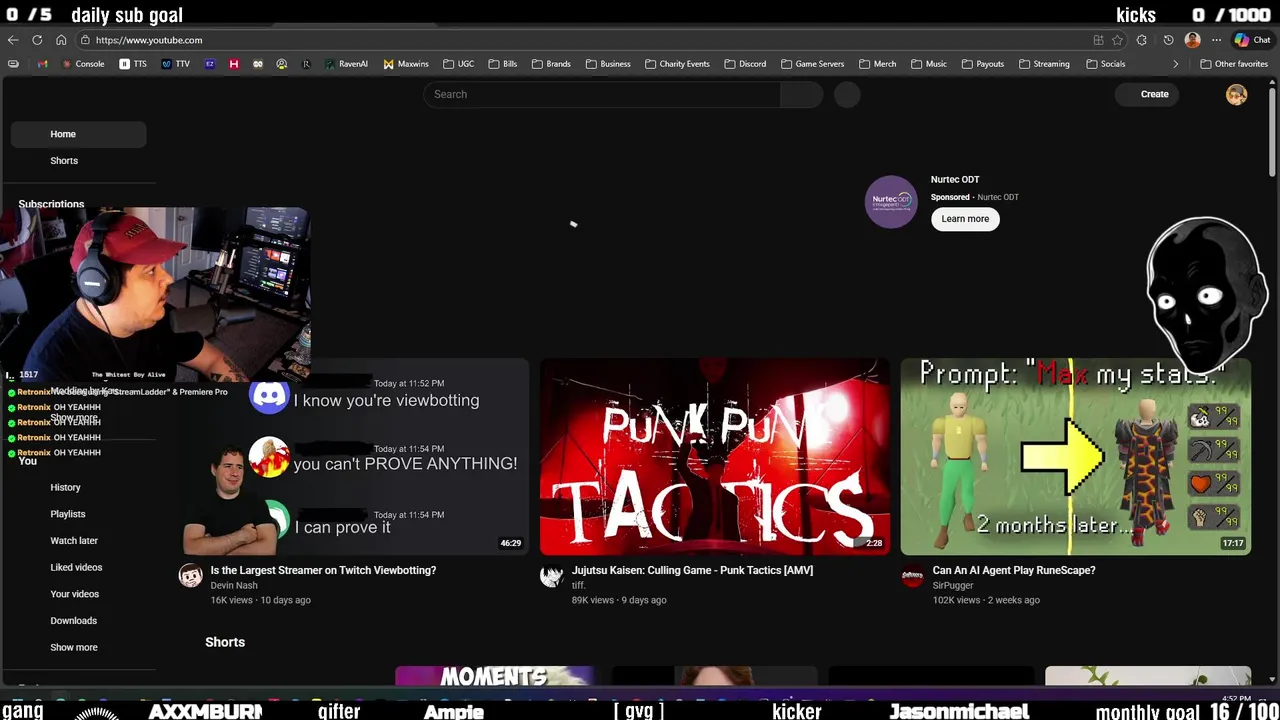Open the split screen apps icon in address bar
The width and height of the screenshot is (1280, 720).
1098,40
